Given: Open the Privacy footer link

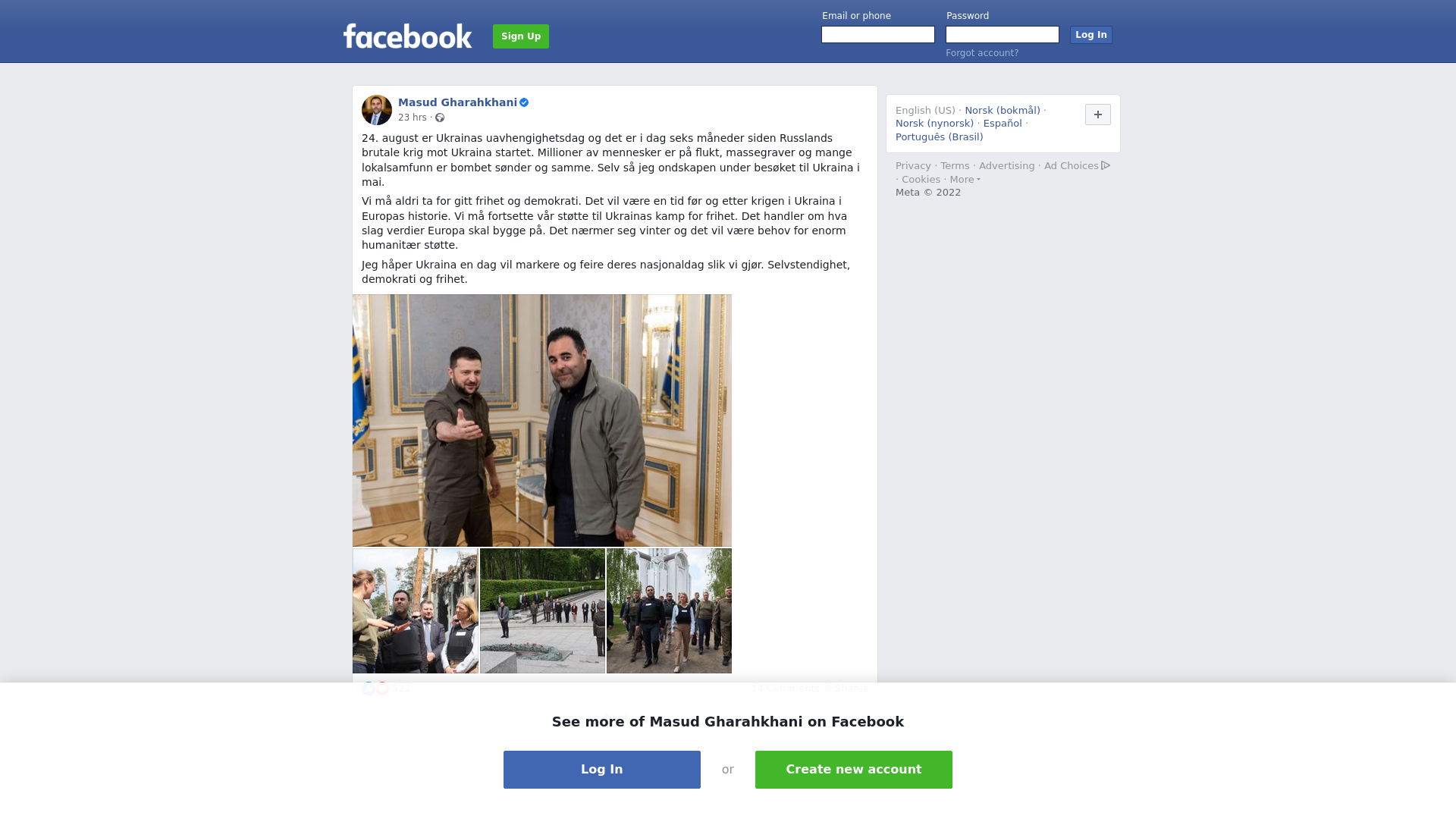Looking at the screenshot, I should point(913,166).
